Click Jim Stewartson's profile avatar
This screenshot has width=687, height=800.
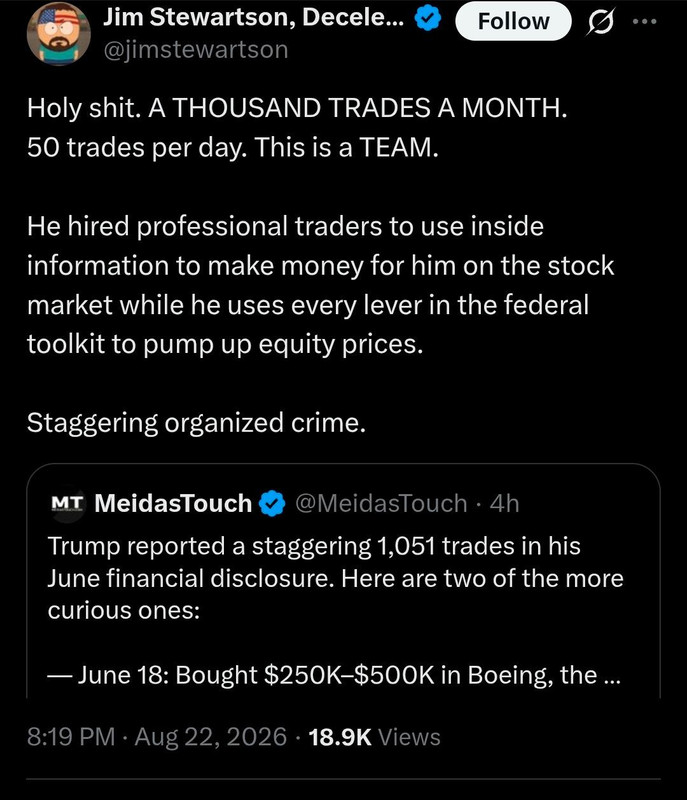pyautogui.click(x=58, y=36)
